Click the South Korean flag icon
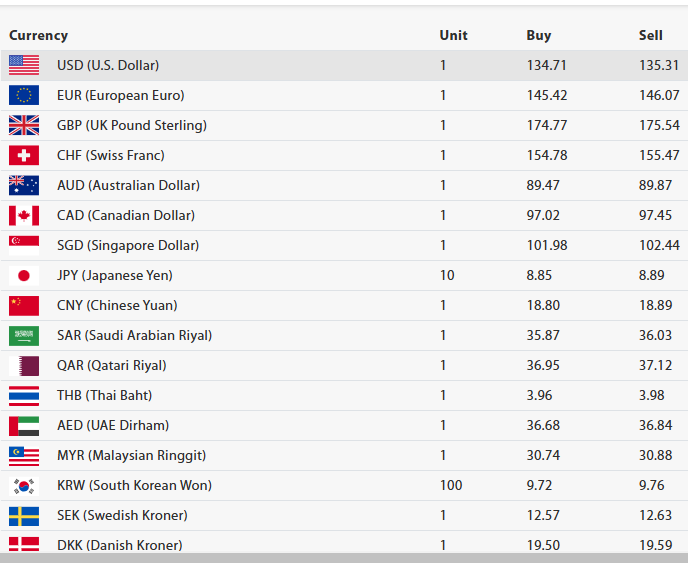The image size is (688, 563). (24, 485)
